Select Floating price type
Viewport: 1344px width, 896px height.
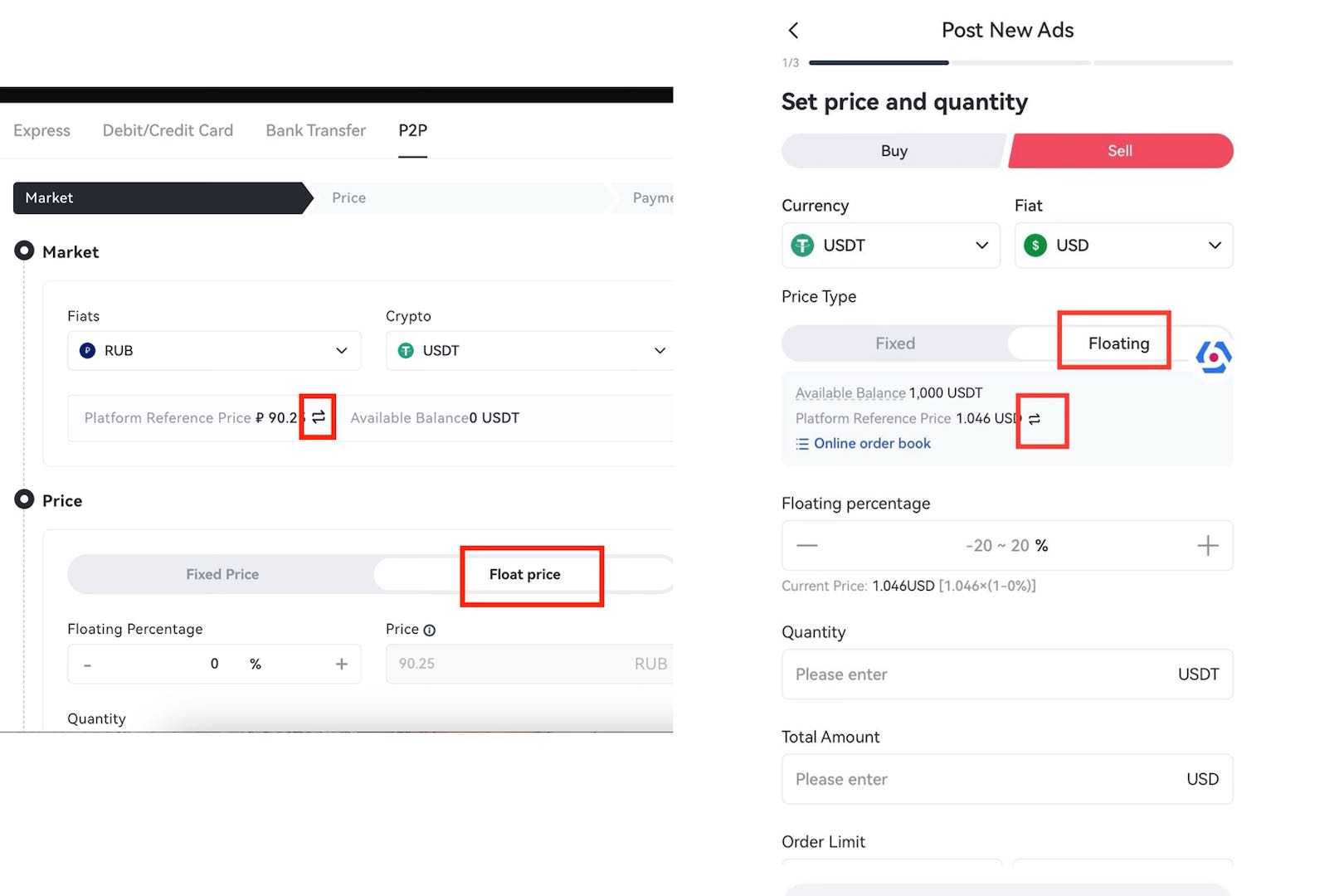coord(1118,343)
